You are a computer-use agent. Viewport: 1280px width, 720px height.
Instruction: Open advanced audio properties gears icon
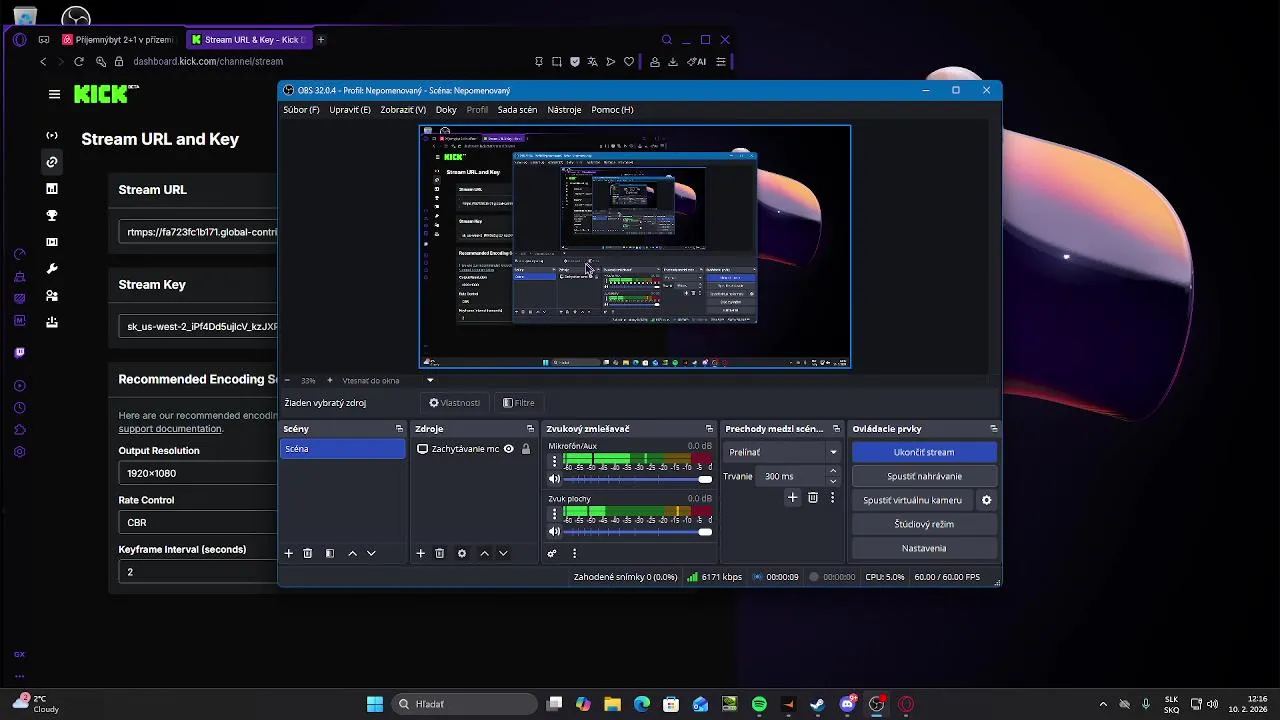click(x=552, y=553)
